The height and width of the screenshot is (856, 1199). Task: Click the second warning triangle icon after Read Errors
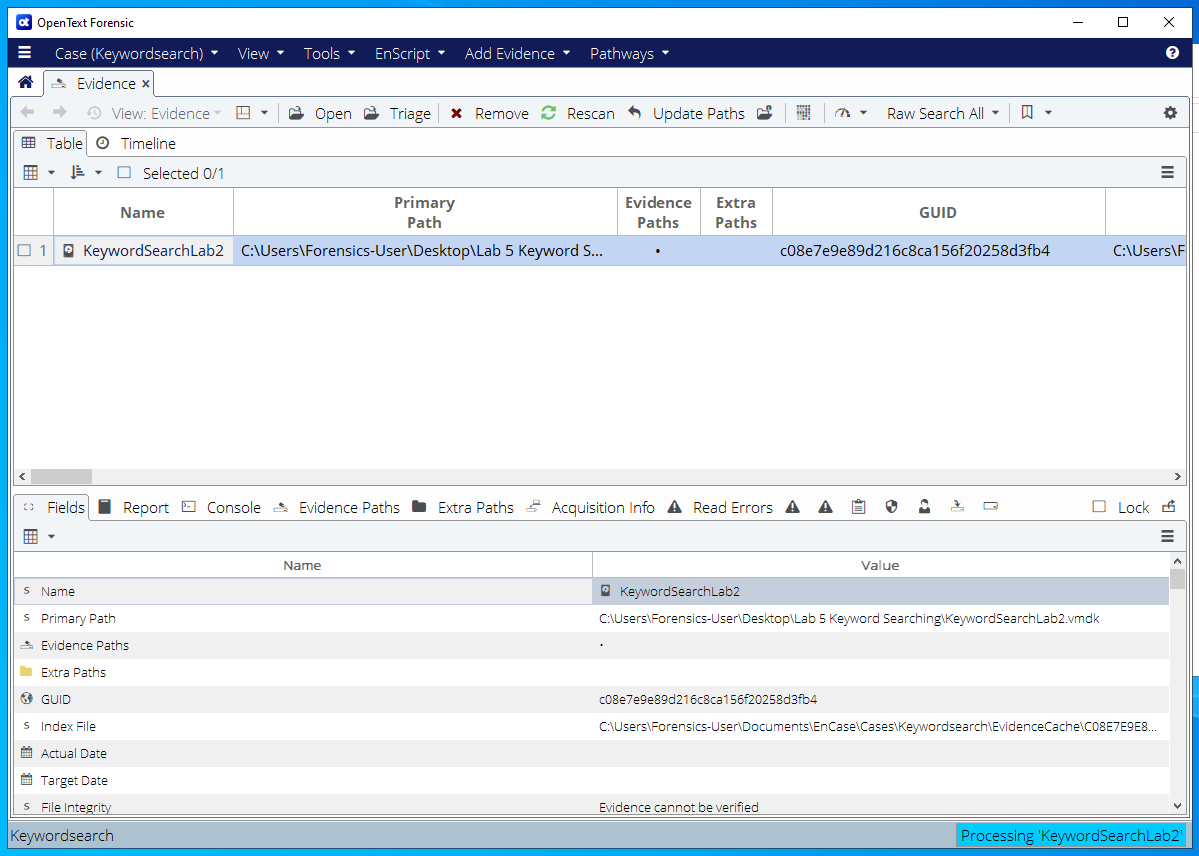826,506
